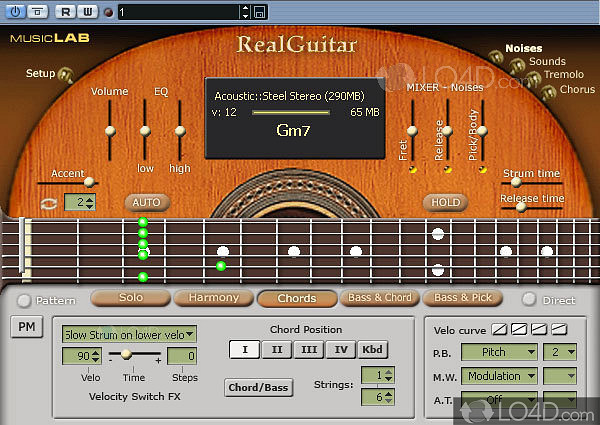
Task: Click the Volume slider handle
Action: pos(110,131)
